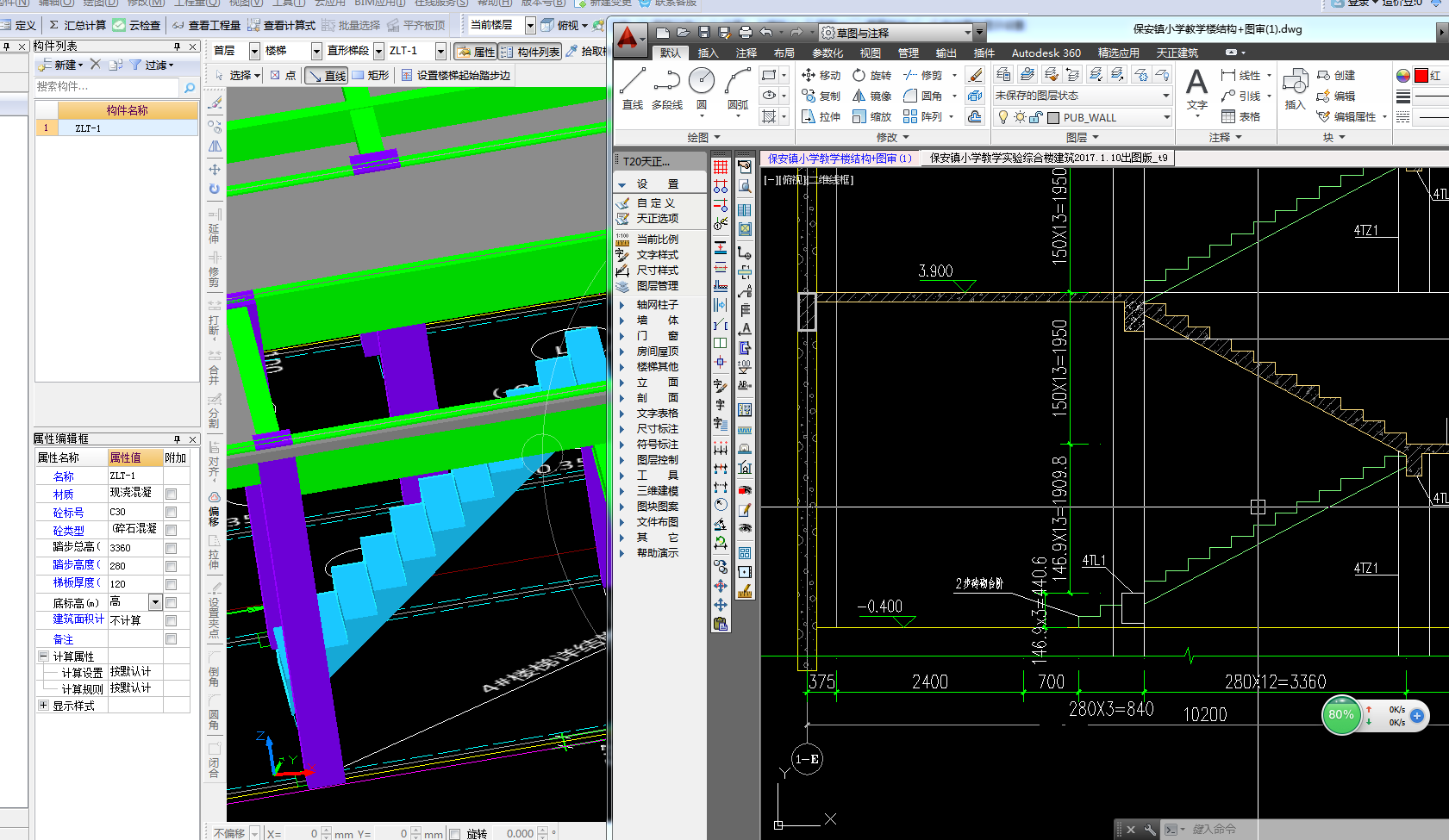
Task: Open the 直形梯段 dropdown
Action: pos(378,52)
